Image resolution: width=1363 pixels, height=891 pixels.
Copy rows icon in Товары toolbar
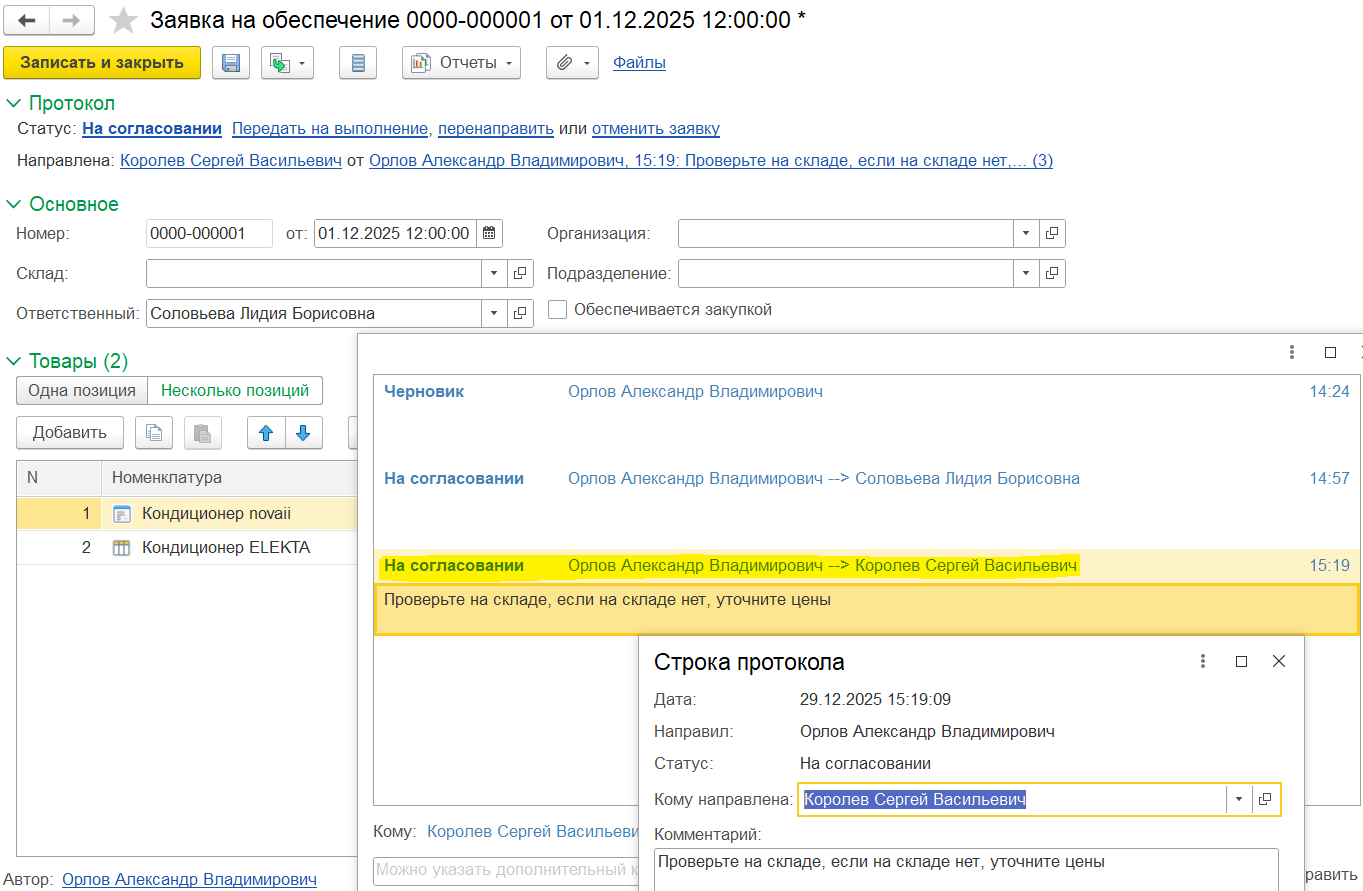click(x=154, y=433)
